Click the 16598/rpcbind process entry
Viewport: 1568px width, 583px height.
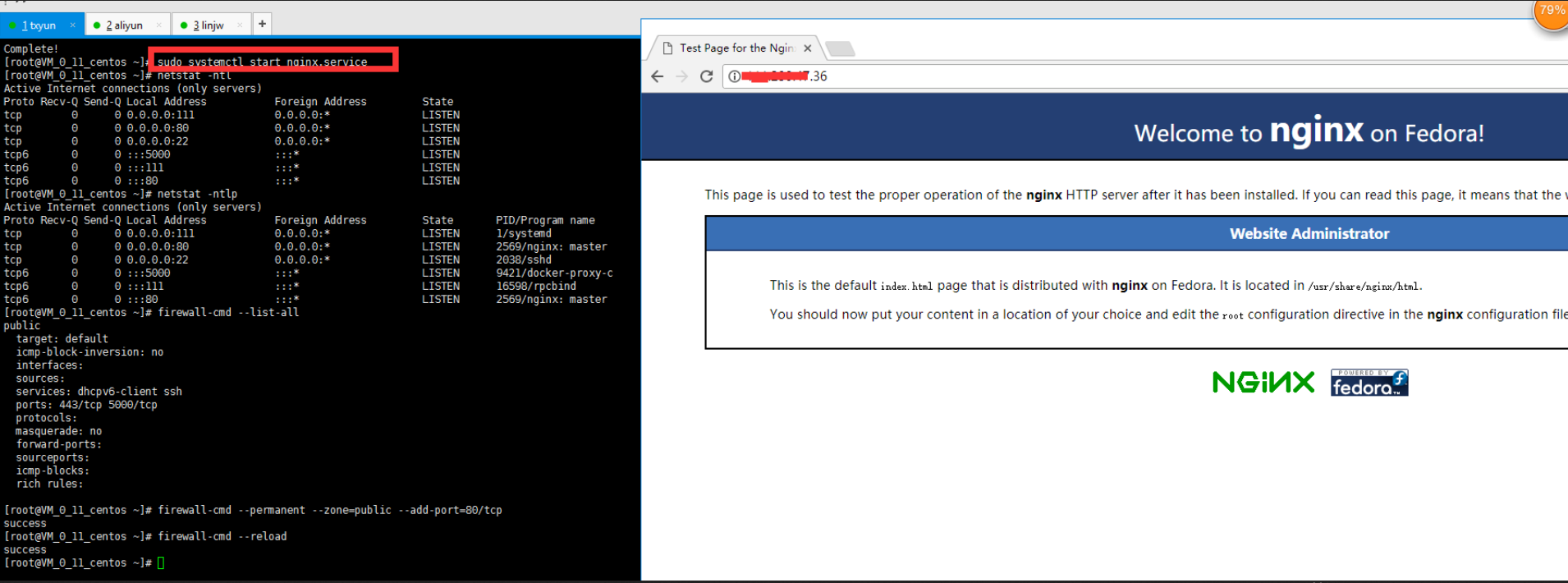536,287
